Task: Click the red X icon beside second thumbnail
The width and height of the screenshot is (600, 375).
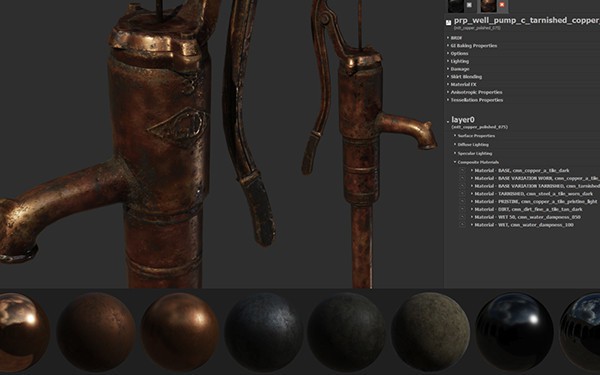Action: [502, 5]
